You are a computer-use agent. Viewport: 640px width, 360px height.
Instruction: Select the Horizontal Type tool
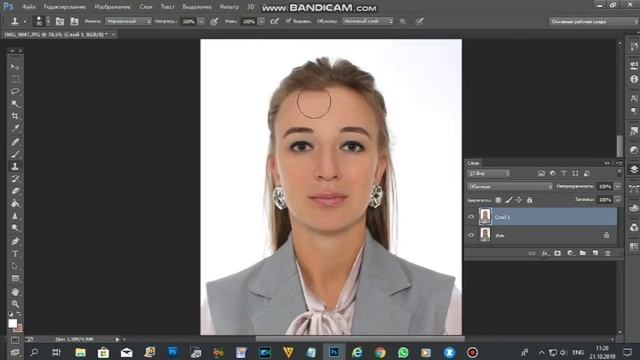[15, 253]
